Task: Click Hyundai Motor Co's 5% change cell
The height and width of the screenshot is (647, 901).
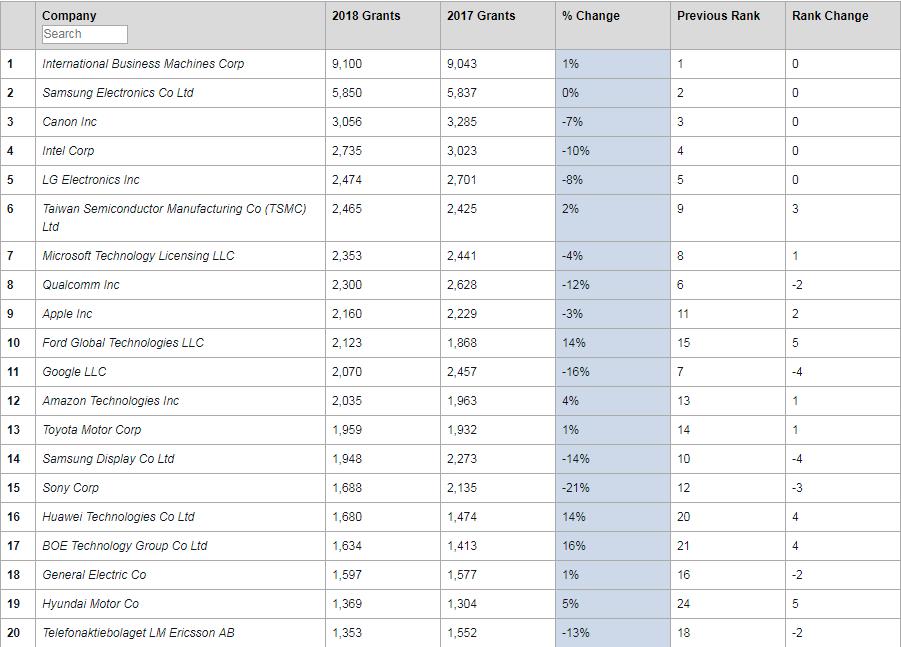Action: tap(571, 604)
